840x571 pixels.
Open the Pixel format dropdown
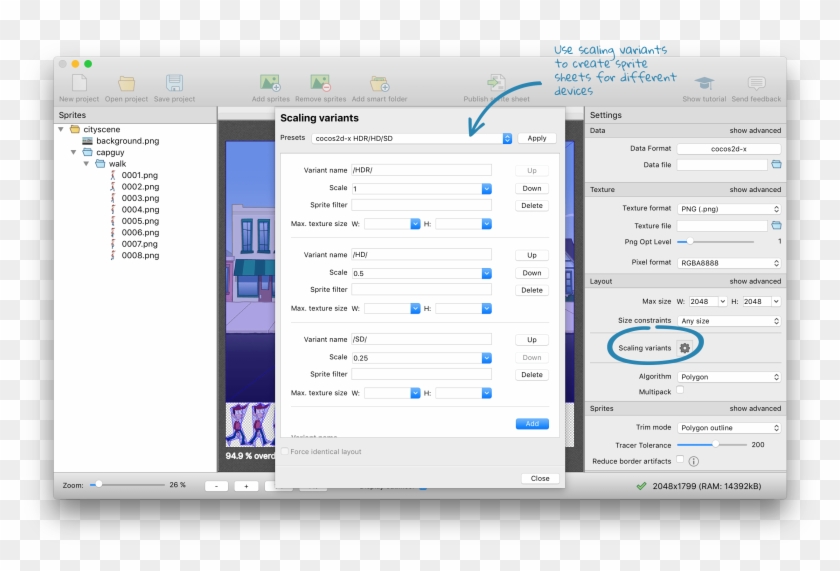[729, 263]
